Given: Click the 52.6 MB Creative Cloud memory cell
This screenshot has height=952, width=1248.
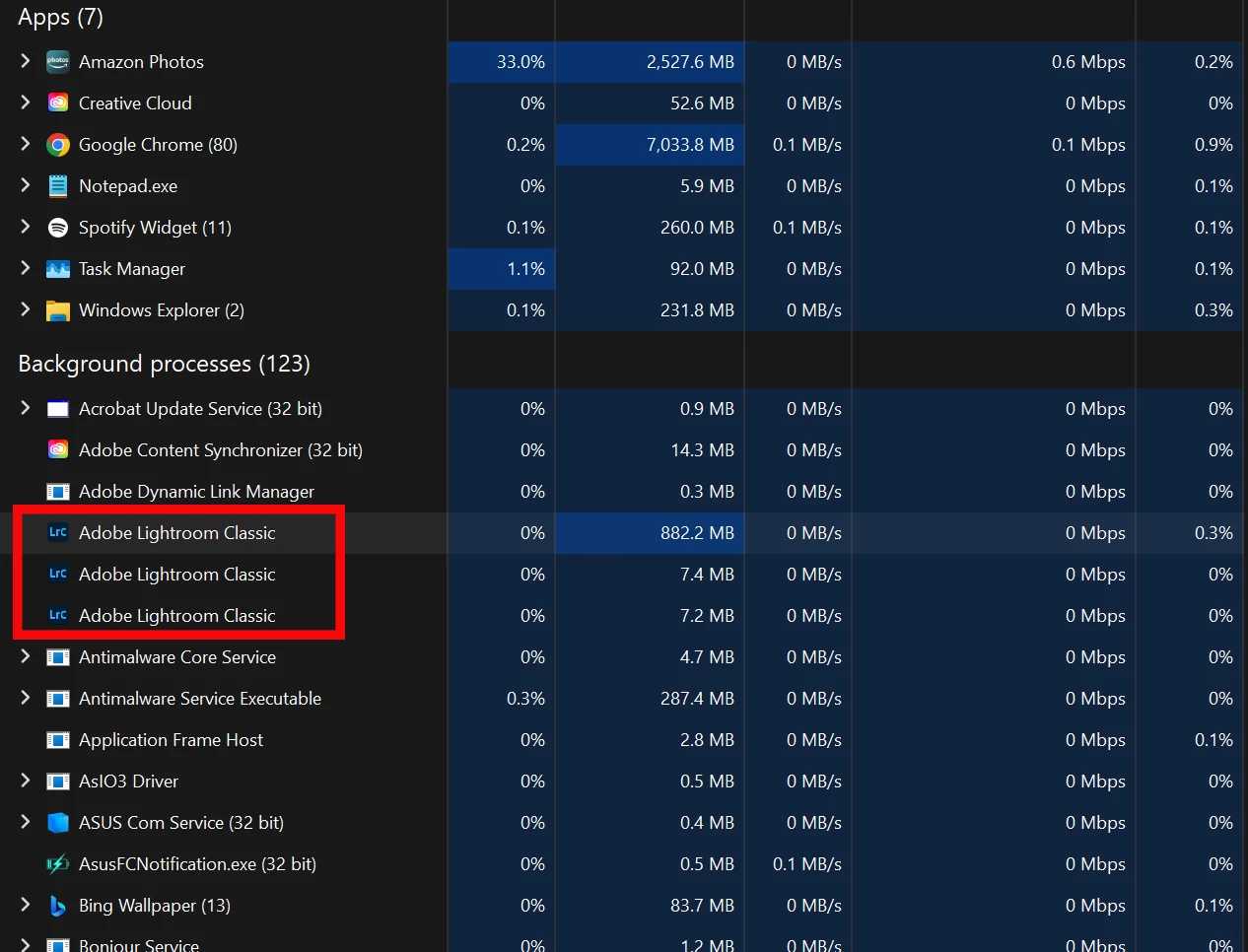Looking at the screenshot, I should pos(650,103).
